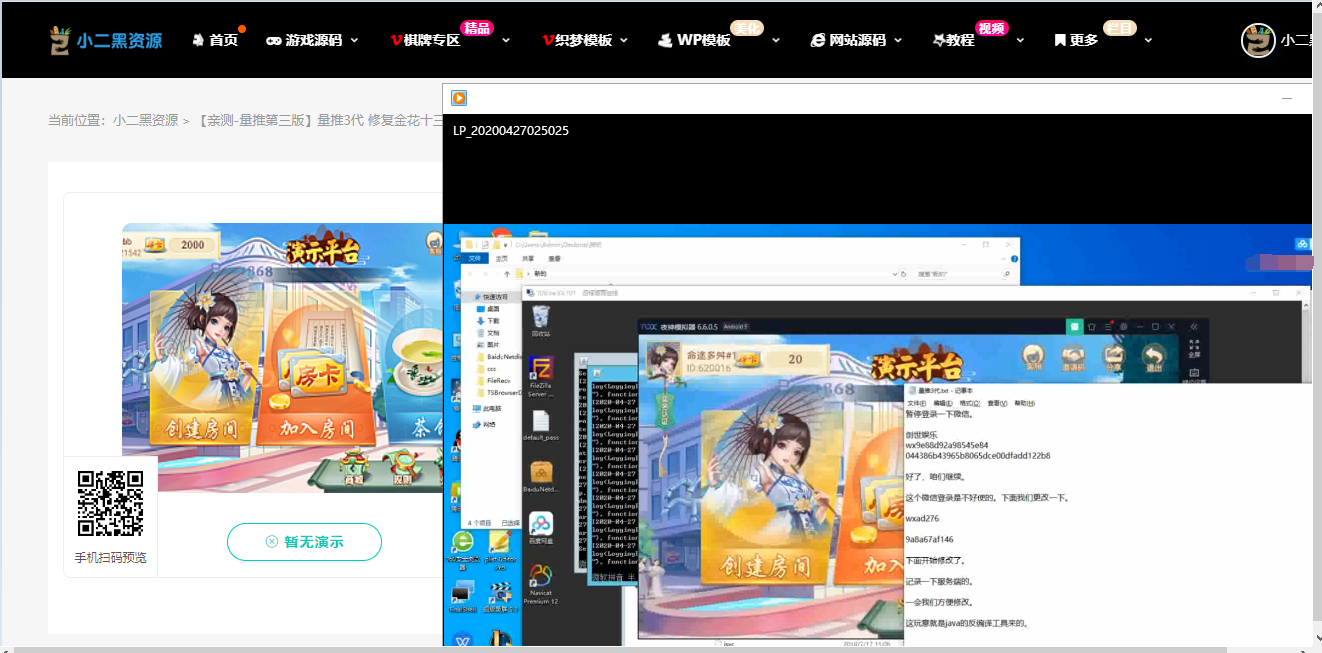1322x653 pixels.
Task: Select the 文件 tab in the recorded File Explorer
Action: coord(477,258)
